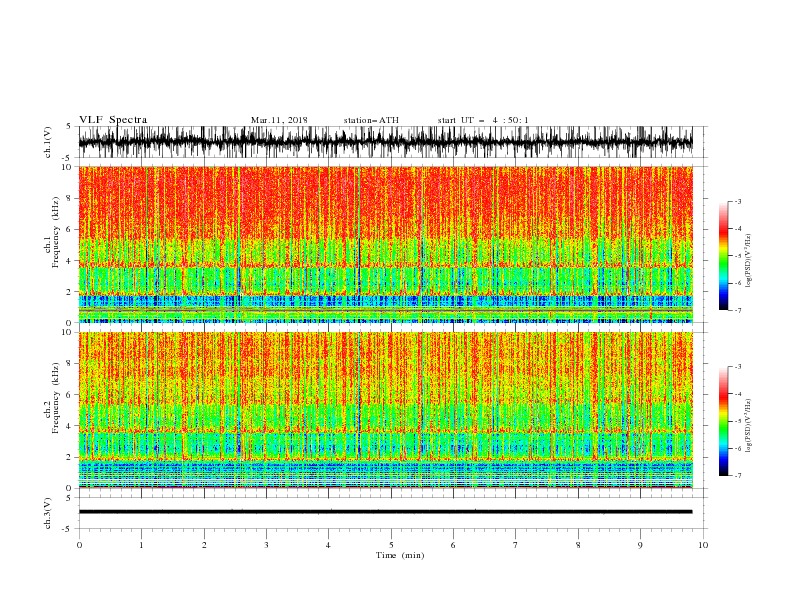792x612 pixels.
Task: Select the date text "Mar.11, 2018"
Action: 279,120
